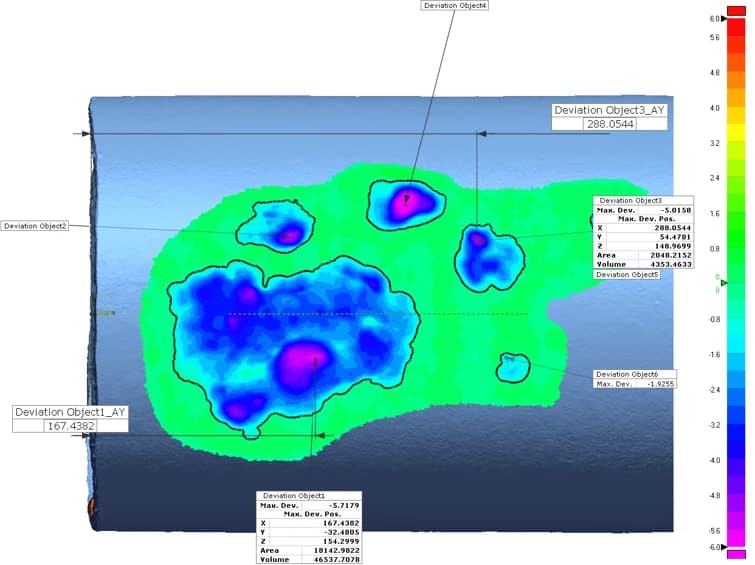Select the Deviation Object5 annotation label
The height and width of the screenshot is (565, 755).
coord(626,275)
